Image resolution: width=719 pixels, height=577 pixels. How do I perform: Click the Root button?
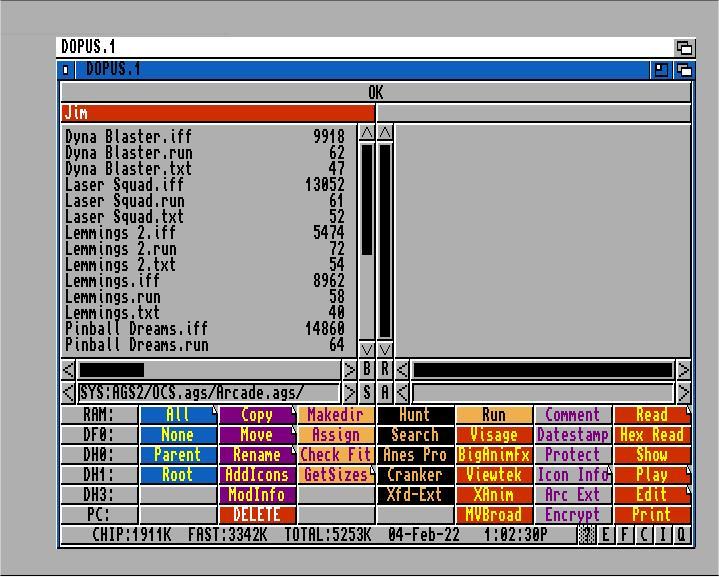pyautogui.click(x=178, y=475)
